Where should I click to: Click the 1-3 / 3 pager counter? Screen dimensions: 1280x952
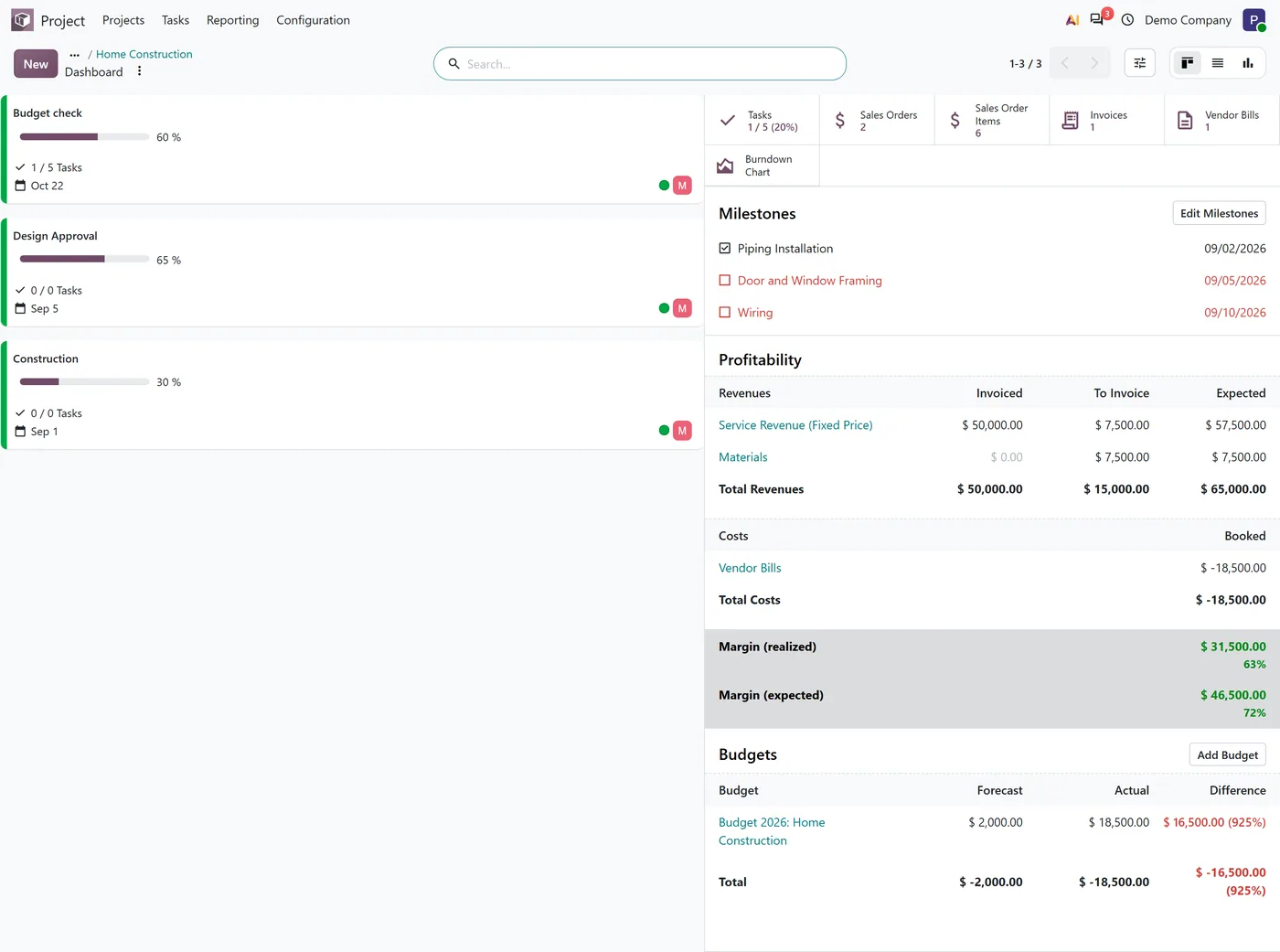(1025, 64)
